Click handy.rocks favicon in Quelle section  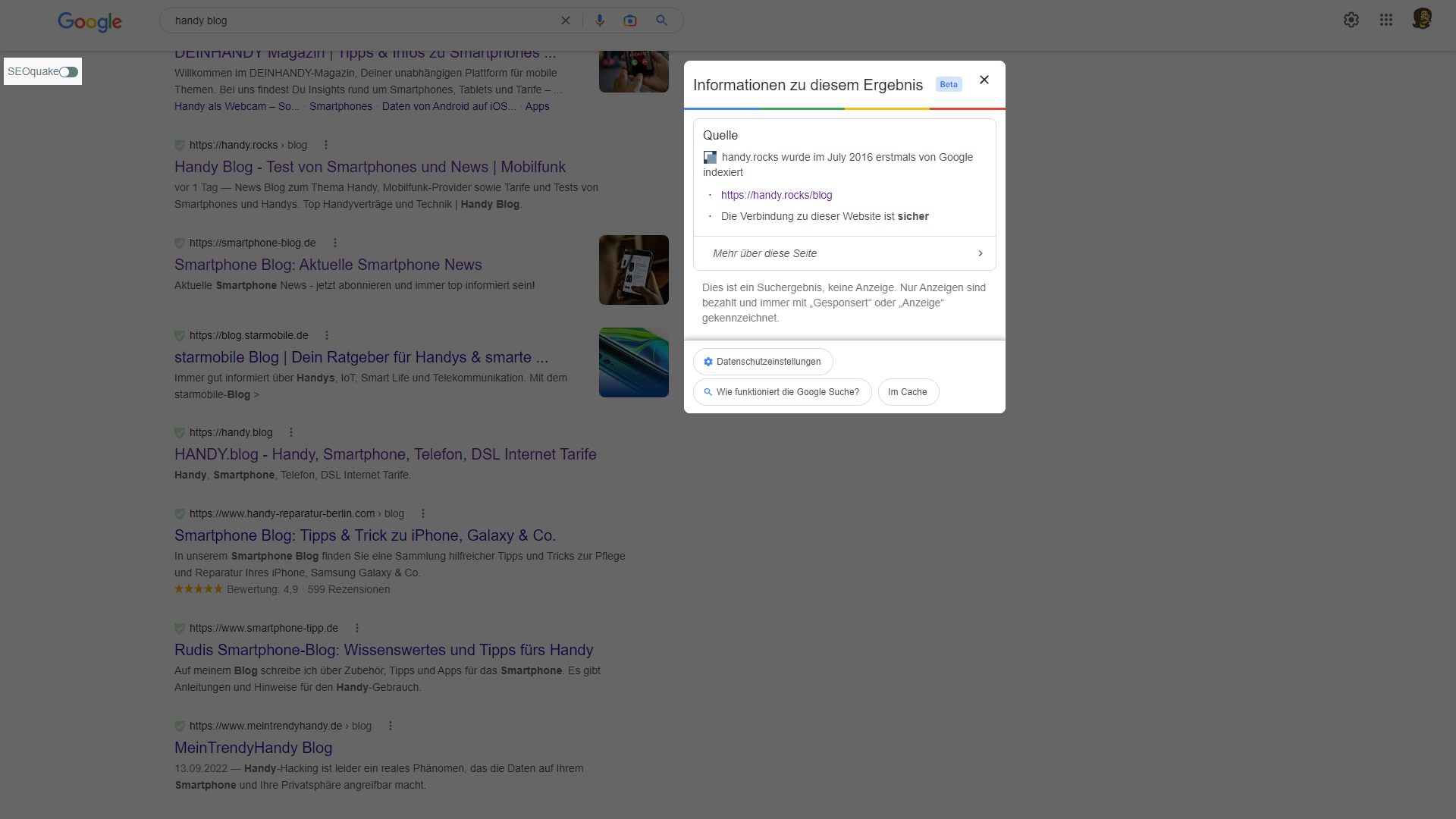[710, 158]
